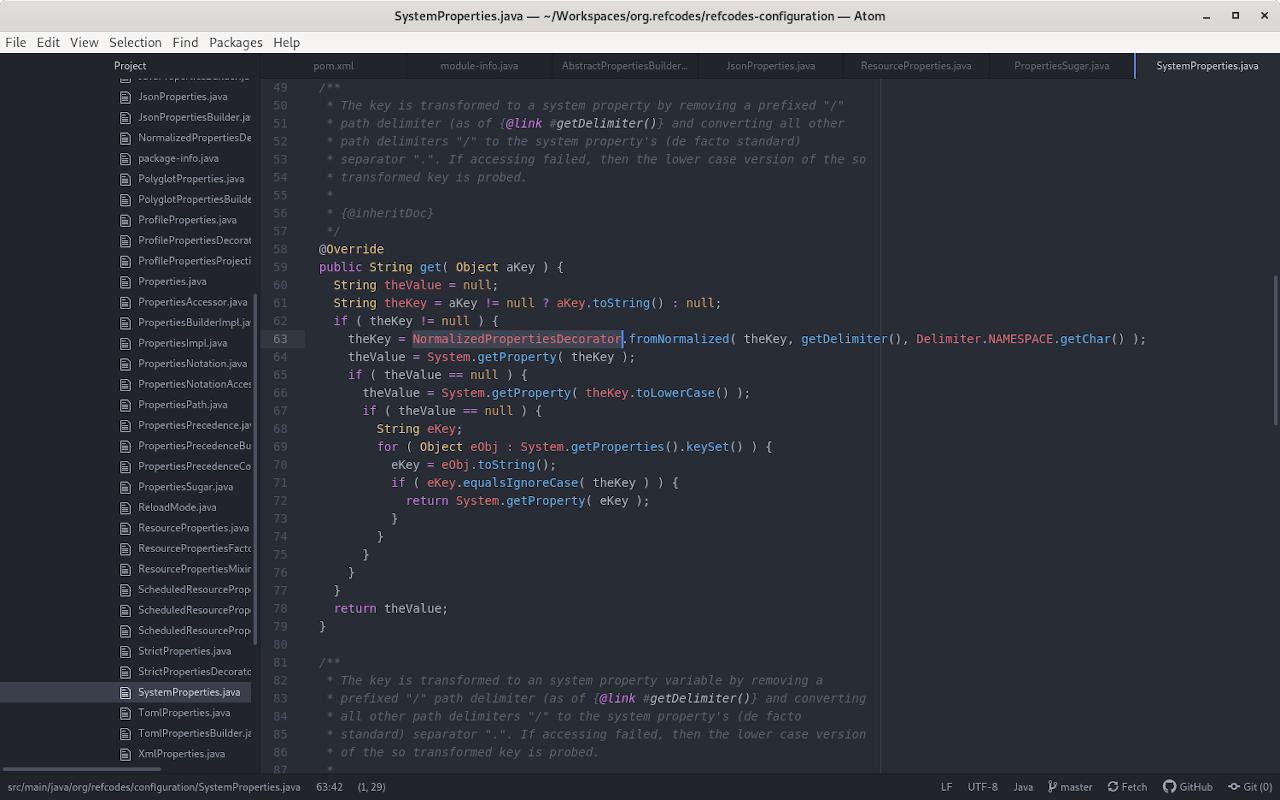Switch to the pom.xml tab

pyautogui.click(x=333, y=66)
